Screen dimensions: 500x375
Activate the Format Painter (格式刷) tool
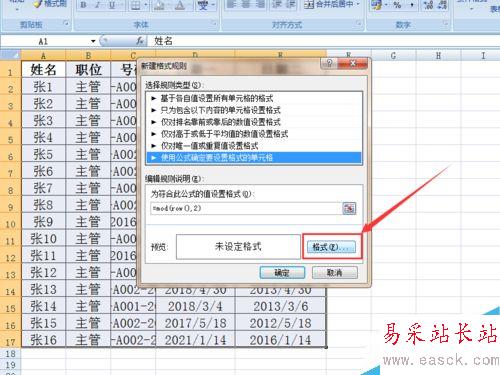[50, 4]
